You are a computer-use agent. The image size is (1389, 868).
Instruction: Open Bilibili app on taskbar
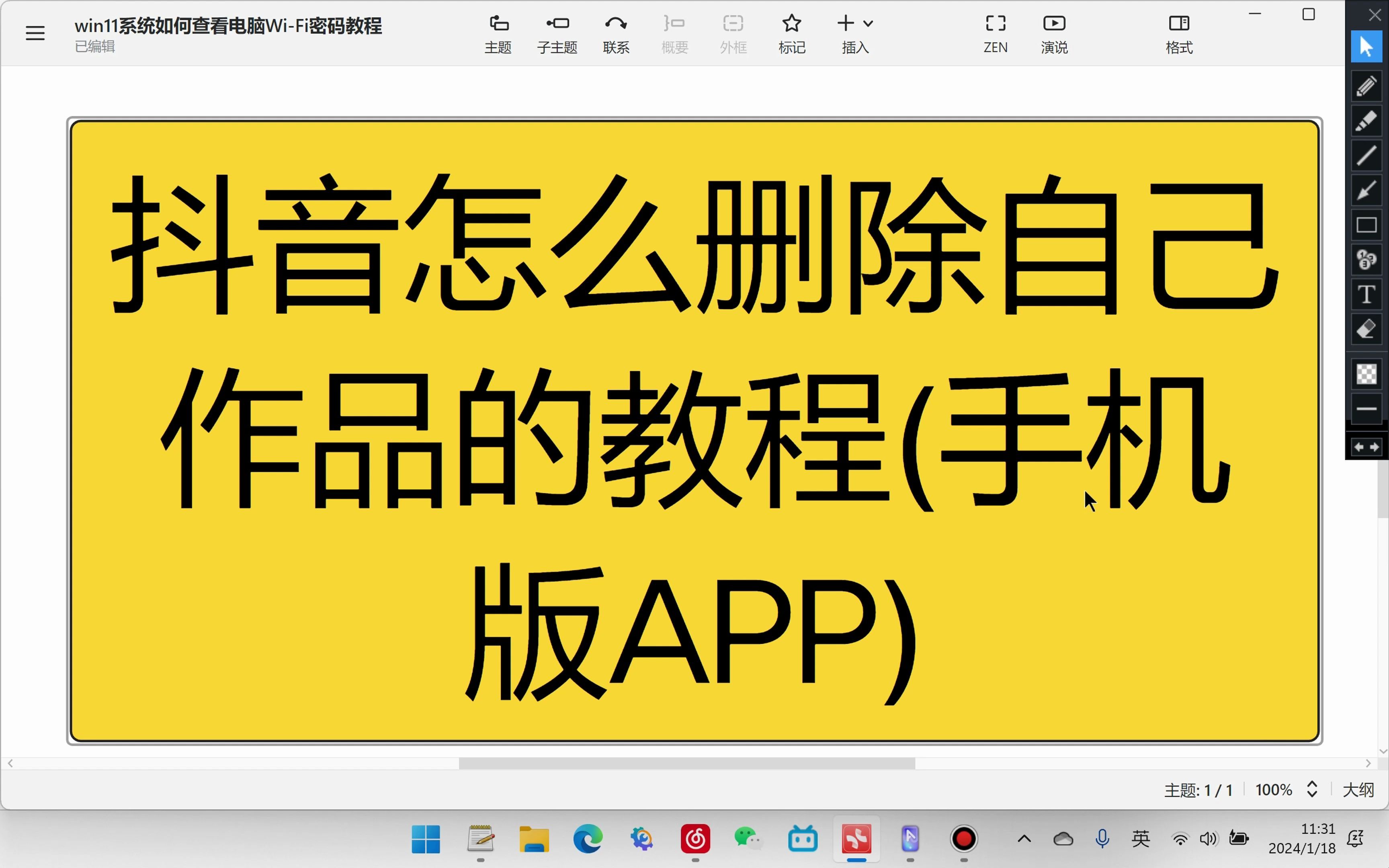tap(803, 839)
